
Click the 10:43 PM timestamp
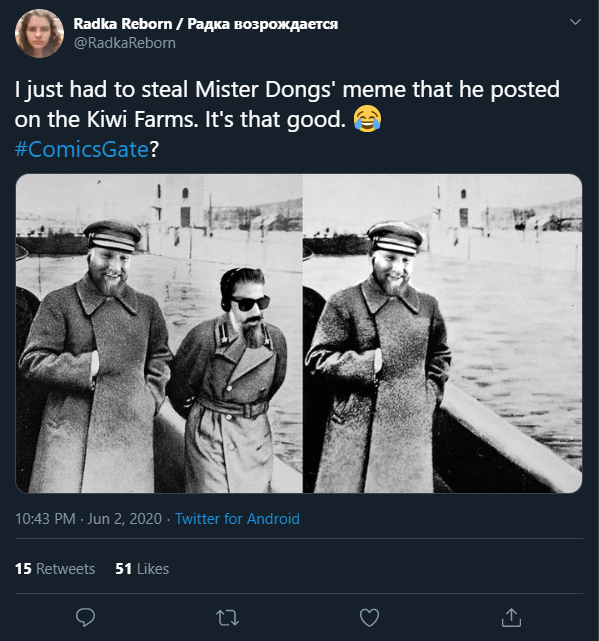45,519
